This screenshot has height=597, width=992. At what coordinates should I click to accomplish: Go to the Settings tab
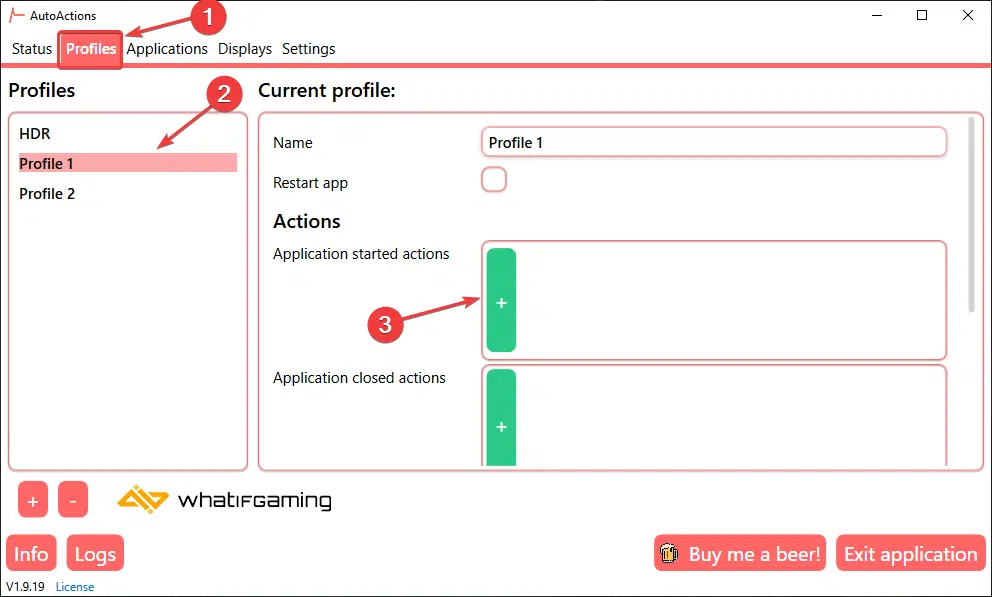pos(309,49)
